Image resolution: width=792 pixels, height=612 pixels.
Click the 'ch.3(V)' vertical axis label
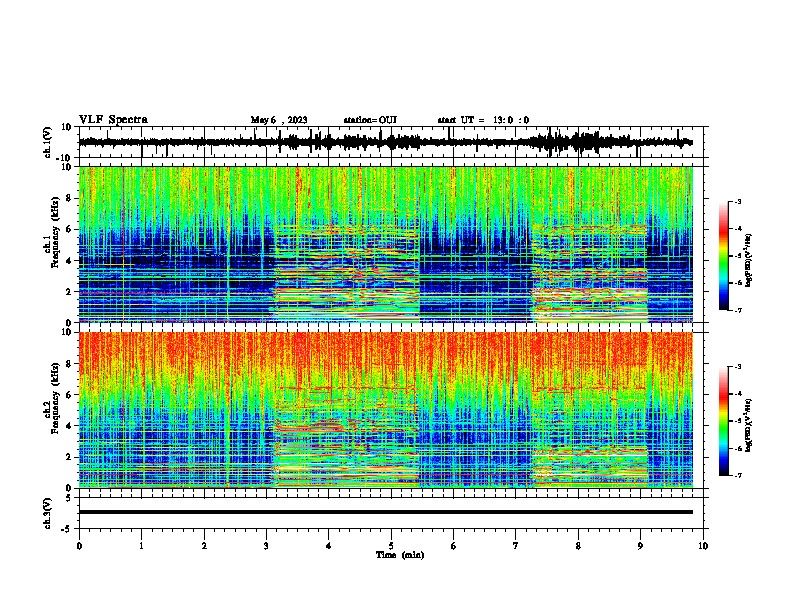tap(47, 513)
